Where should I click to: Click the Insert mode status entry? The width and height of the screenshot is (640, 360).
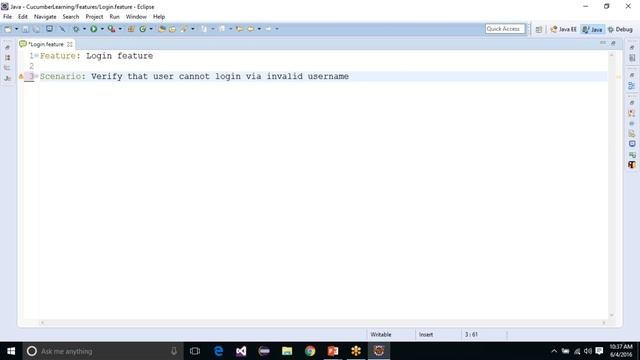click(426, 334)
